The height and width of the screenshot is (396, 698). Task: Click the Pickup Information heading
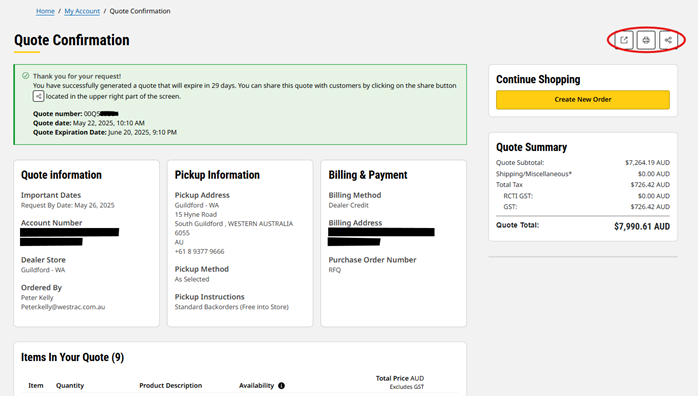[x=217, y=175]
